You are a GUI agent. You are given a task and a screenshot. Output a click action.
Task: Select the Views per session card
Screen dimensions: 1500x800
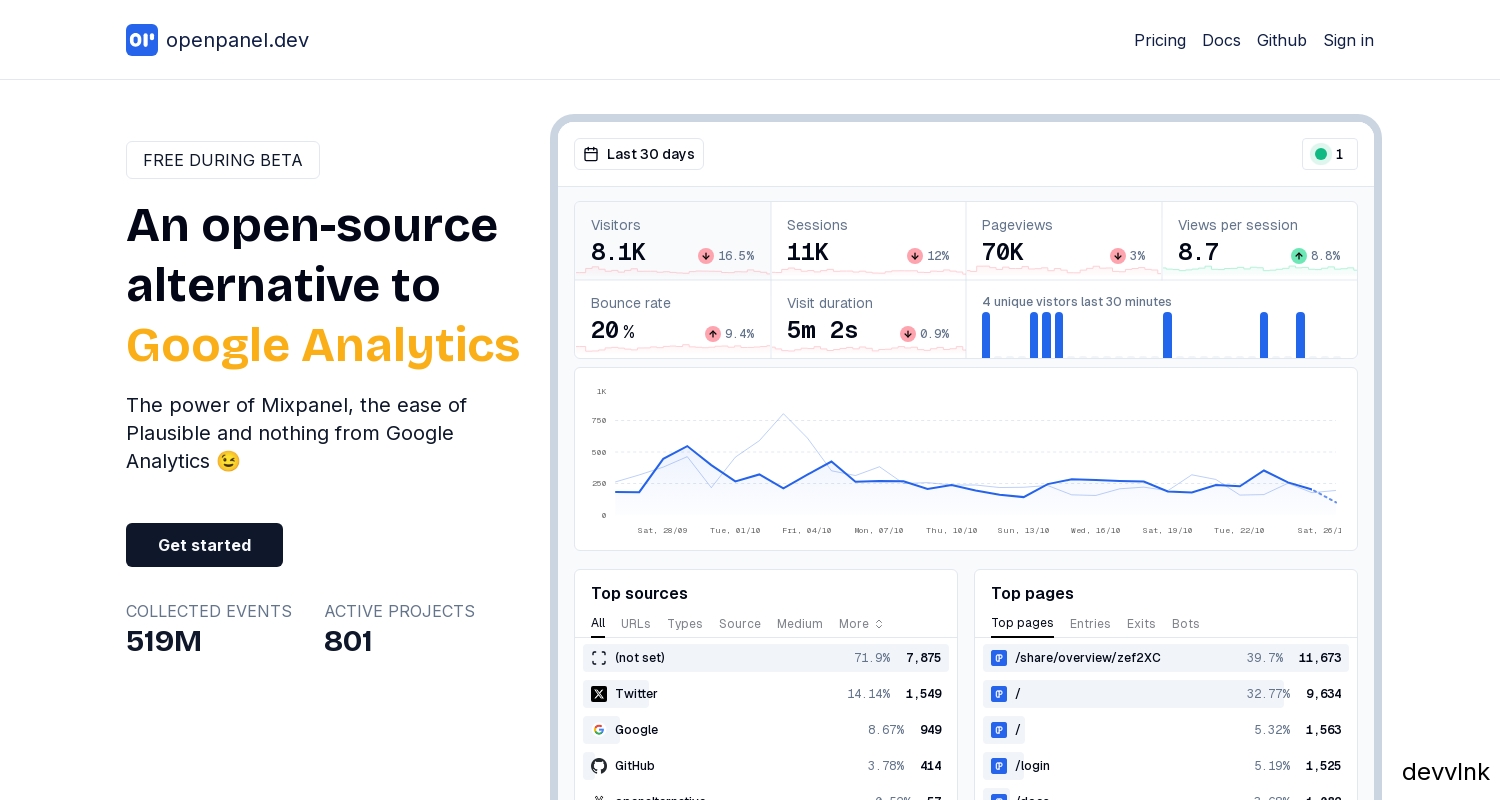1260,241
